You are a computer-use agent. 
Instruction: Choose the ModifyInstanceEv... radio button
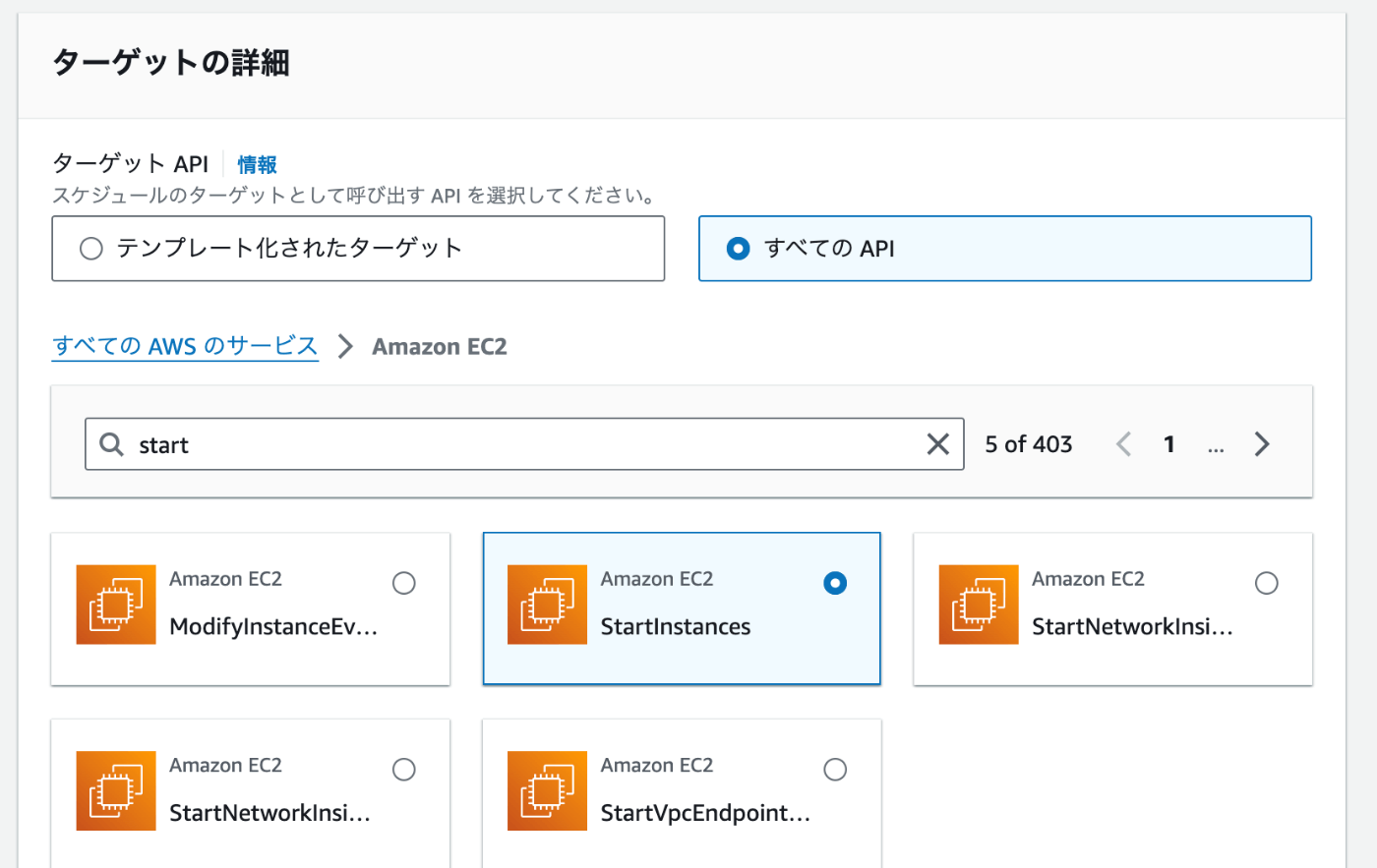[404, 583]
